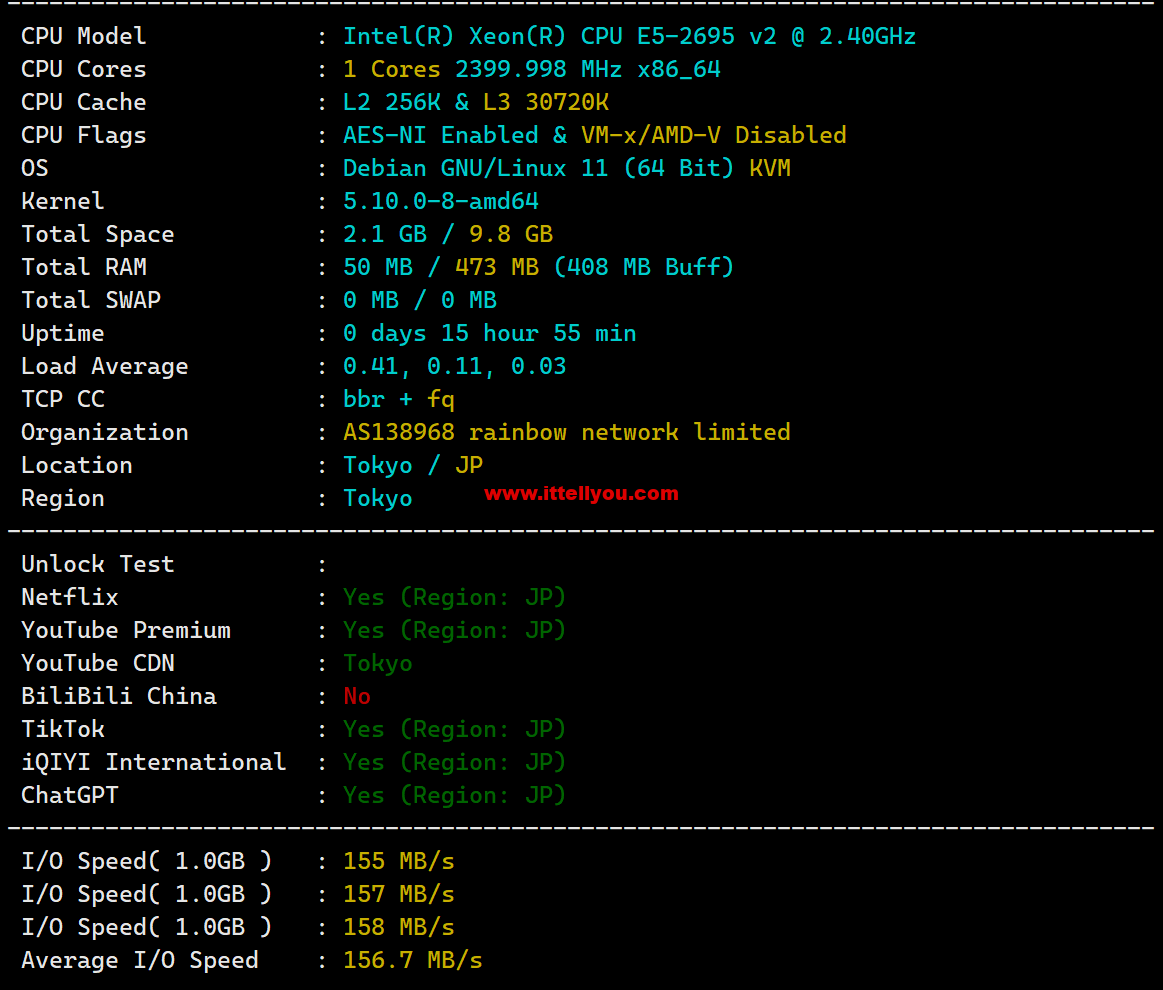Click the red No for BiliBili China

357,696
